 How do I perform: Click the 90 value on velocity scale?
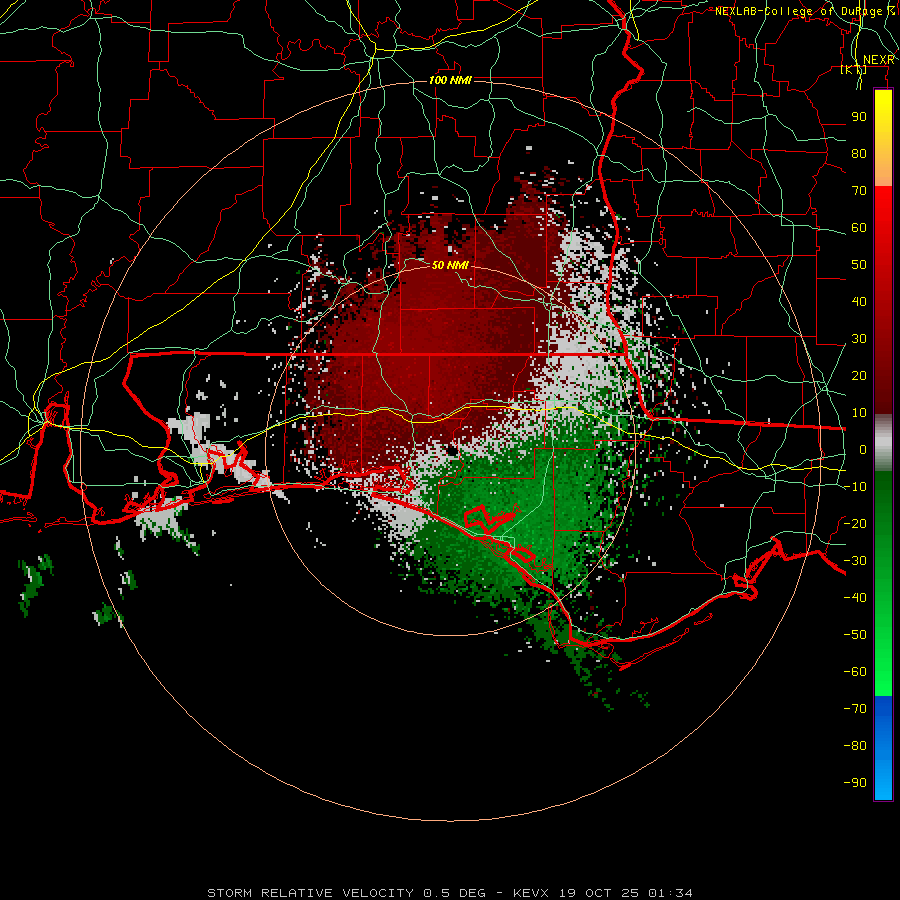click(859, 117)
